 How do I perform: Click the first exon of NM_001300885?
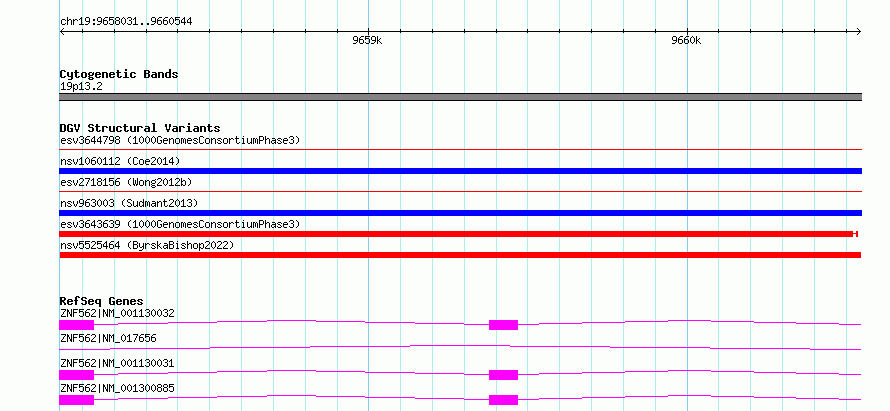tap(77, 400)
